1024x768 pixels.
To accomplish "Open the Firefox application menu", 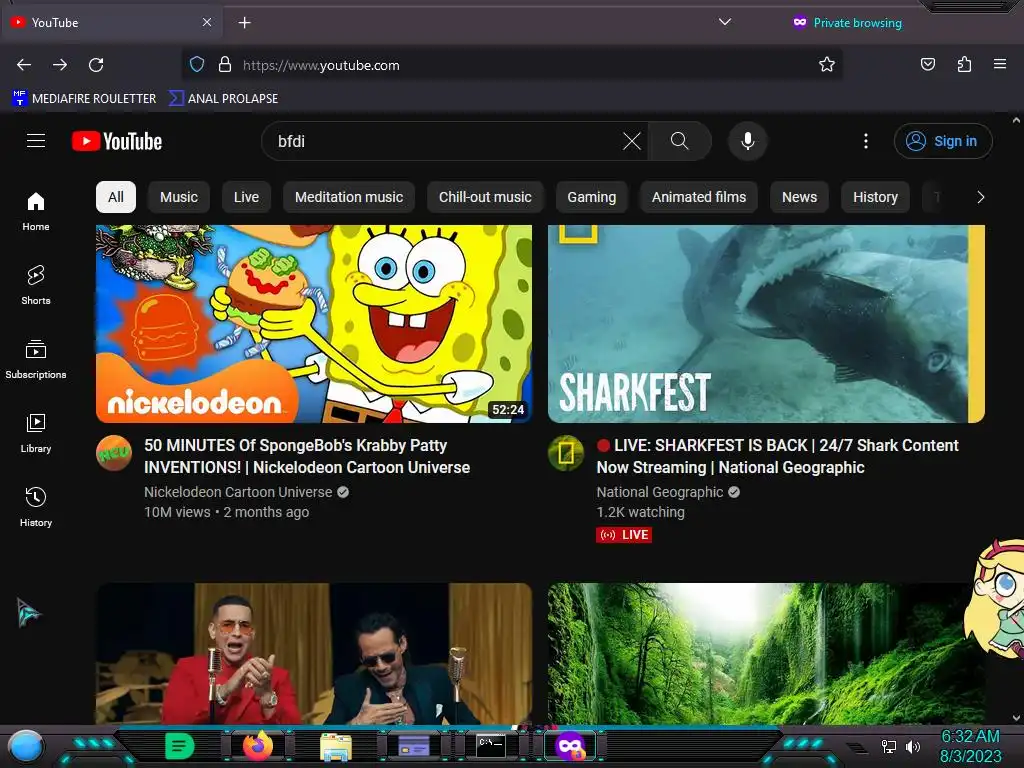I will pyautogui.click(x=1000, y=65).
